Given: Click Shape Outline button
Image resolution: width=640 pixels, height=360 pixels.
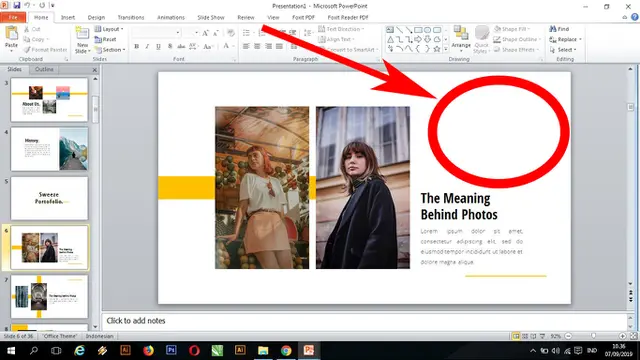Looking at the screenshot, I should click(517, 40).
